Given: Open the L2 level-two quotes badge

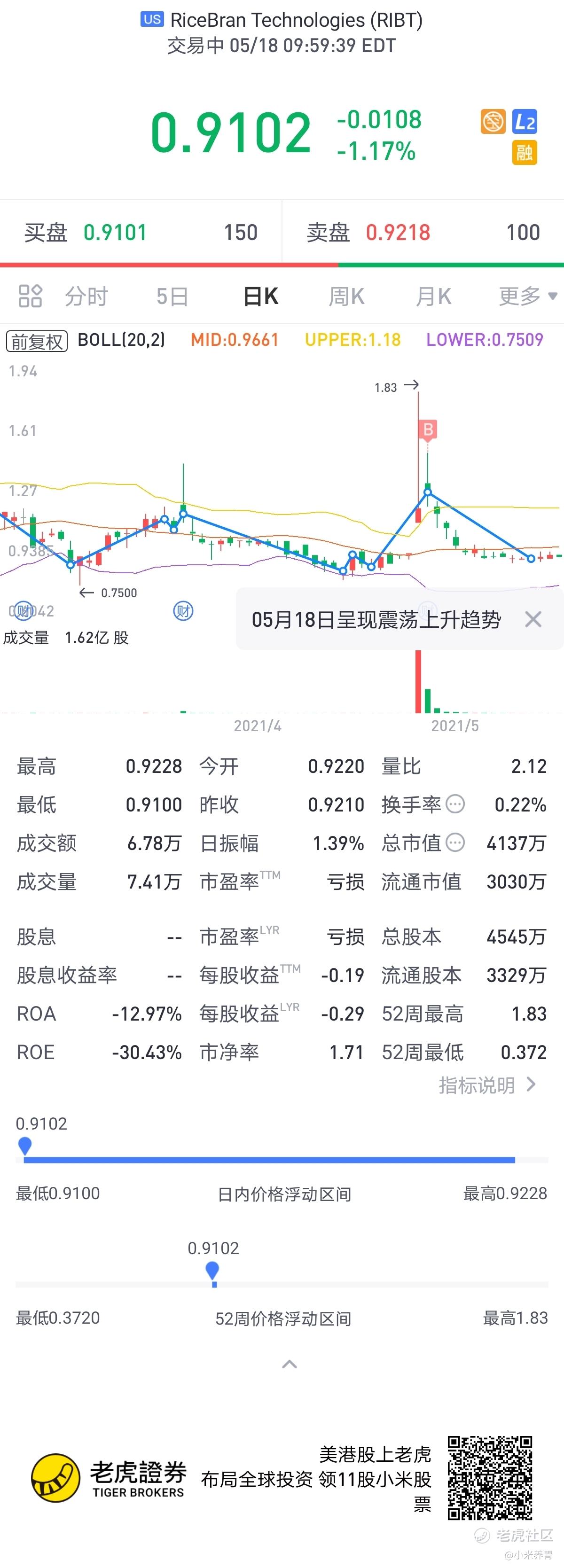Looking at the screenshot, I should [525, 122].
